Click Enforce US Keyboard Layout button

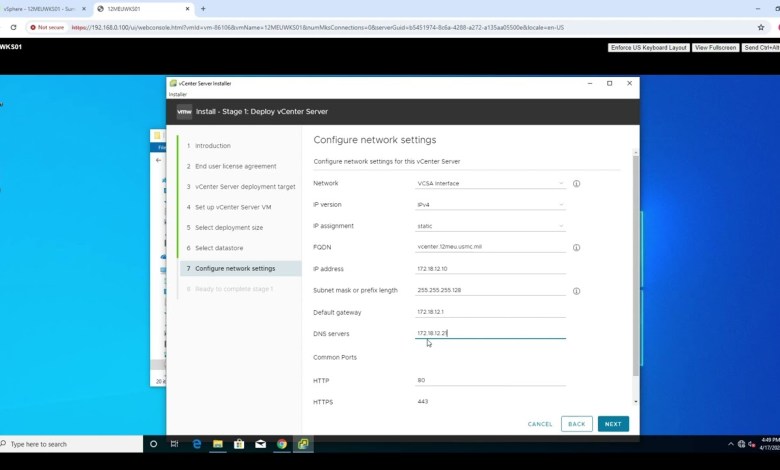[x=649, y=48]
